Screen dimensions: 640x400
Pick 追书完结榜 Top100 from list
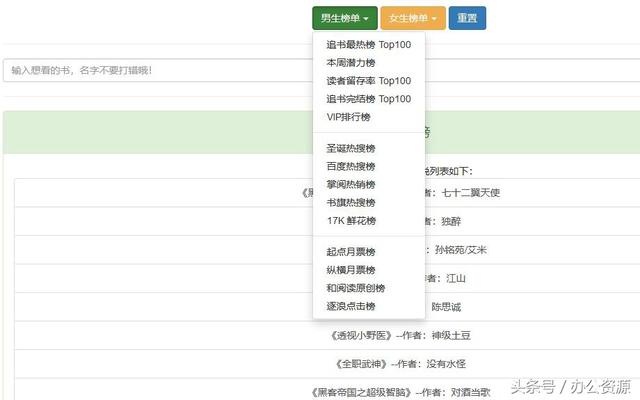click(368, 99)
